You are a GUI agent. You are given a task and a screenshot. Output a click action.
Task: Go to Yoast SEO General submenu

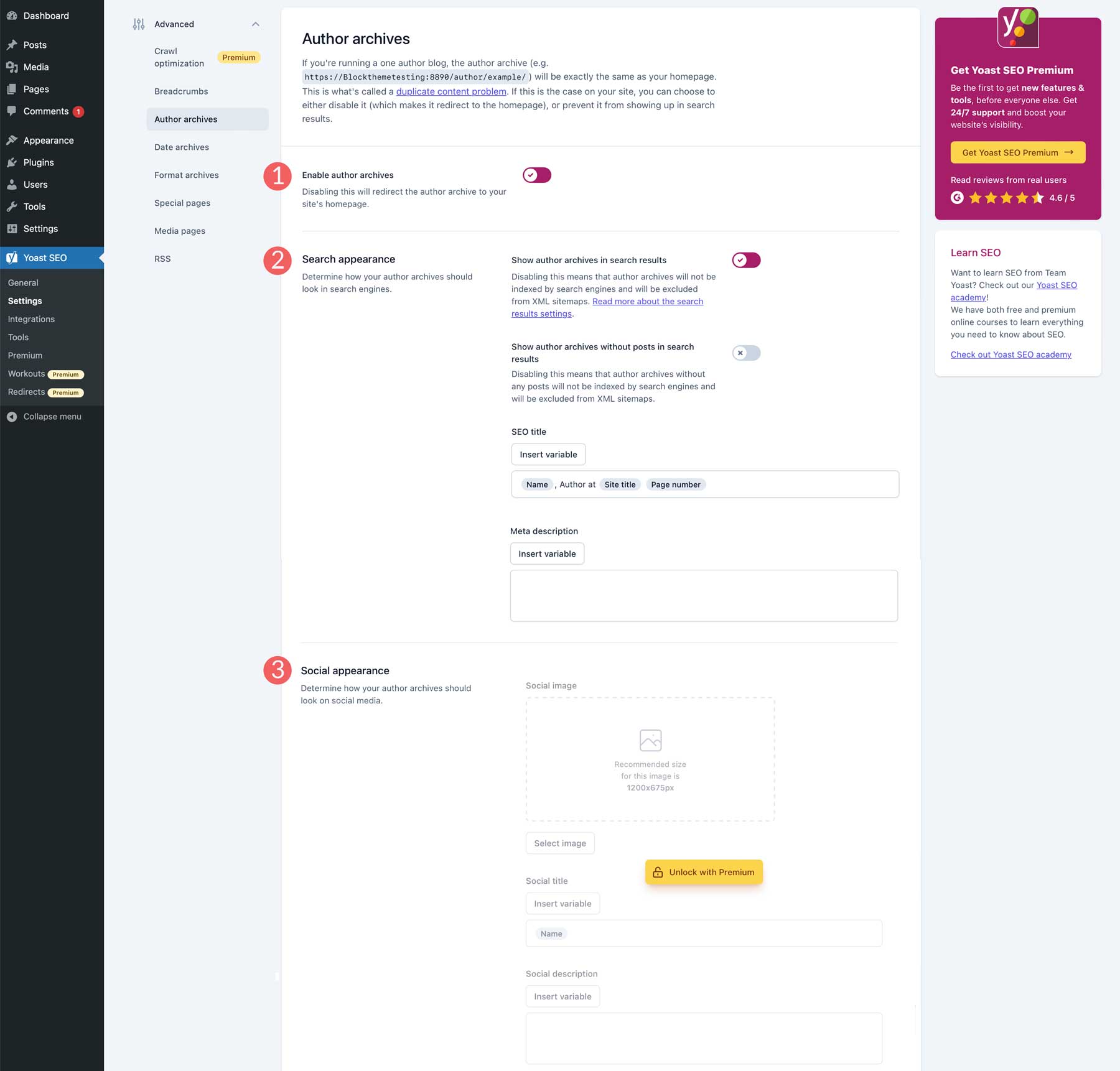tap(23, 283)
